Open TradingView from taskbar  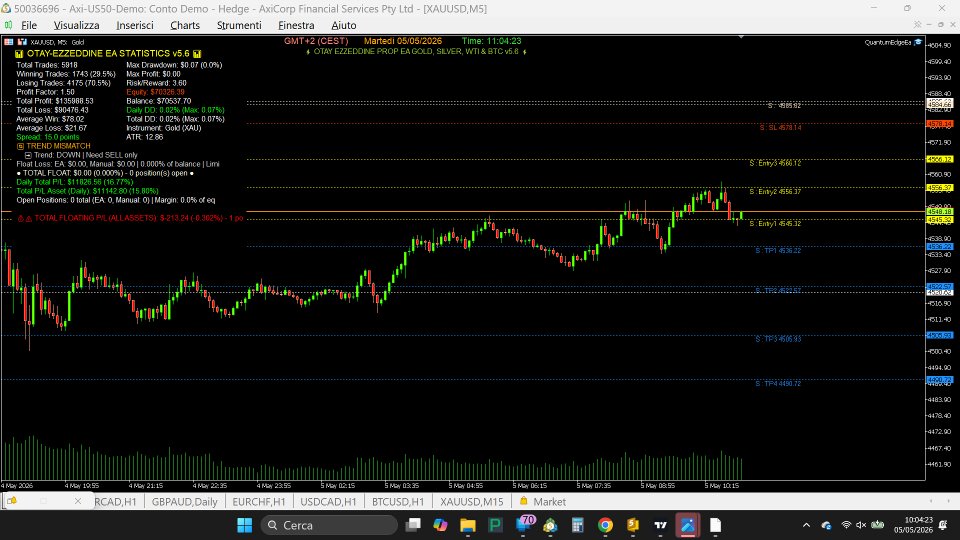pyautogui.click(x=660, y=525)
